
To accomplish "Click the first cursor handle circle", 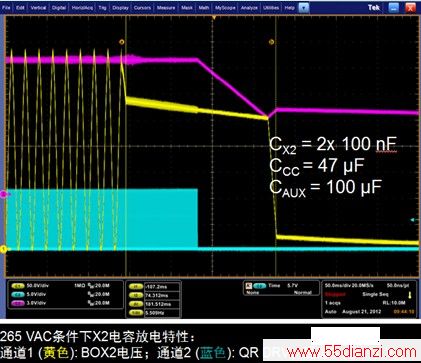I will click(122, 42).
